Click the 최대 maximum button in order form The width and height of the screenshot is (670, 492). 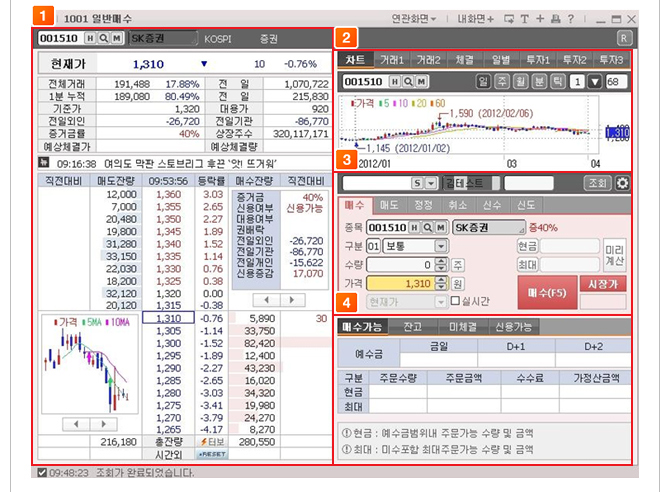[x=527, y=265]
